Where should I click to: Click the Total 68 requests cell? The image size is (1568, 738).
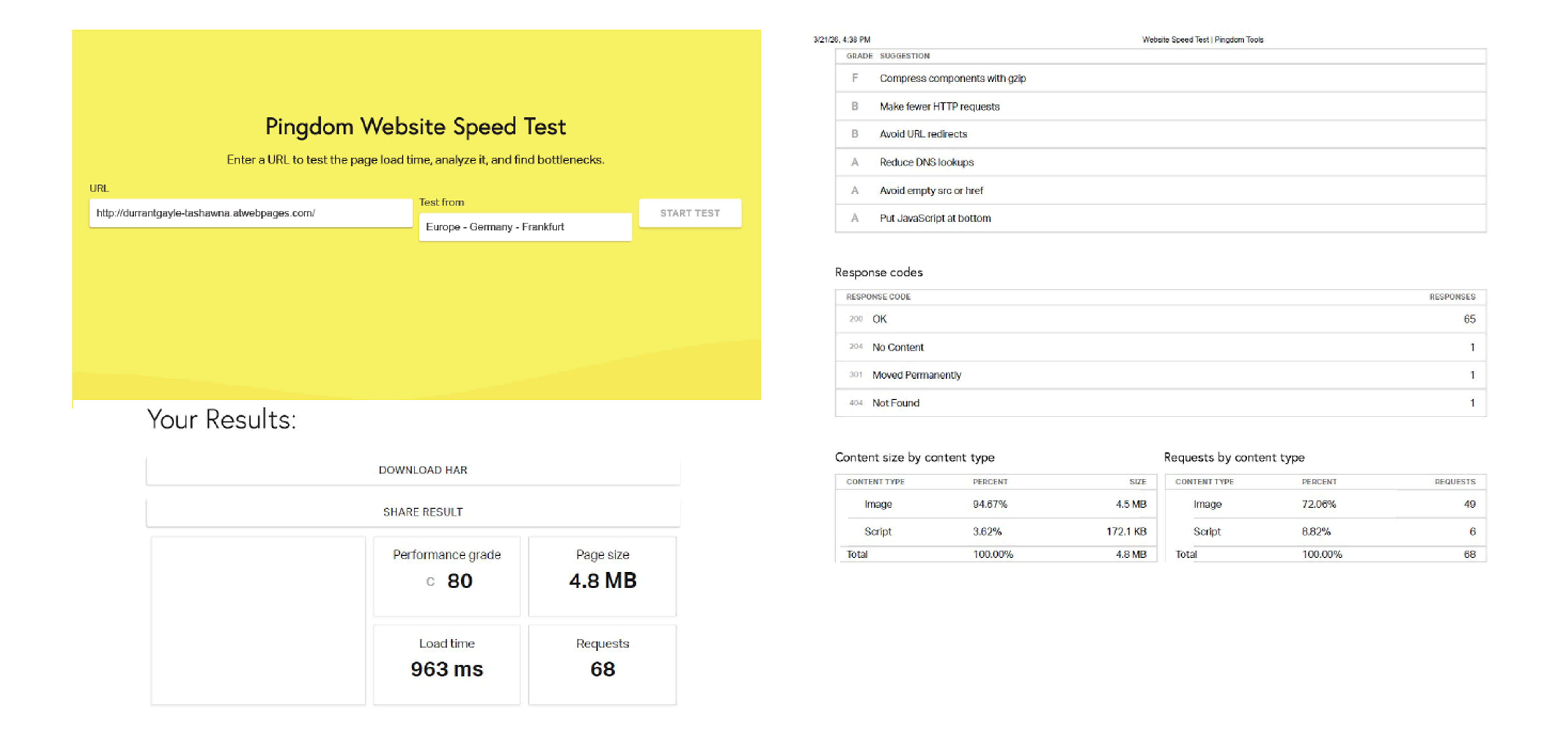(x=1469, y=554)
